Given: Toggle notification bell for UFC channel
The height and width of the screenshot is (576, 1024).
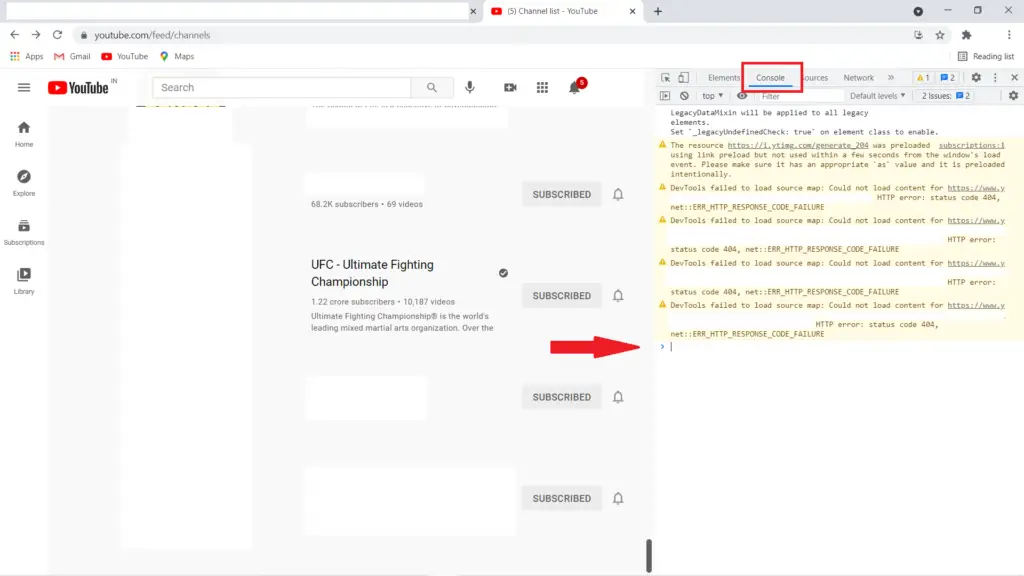Looking at the screenshot, I should [618, 296].
